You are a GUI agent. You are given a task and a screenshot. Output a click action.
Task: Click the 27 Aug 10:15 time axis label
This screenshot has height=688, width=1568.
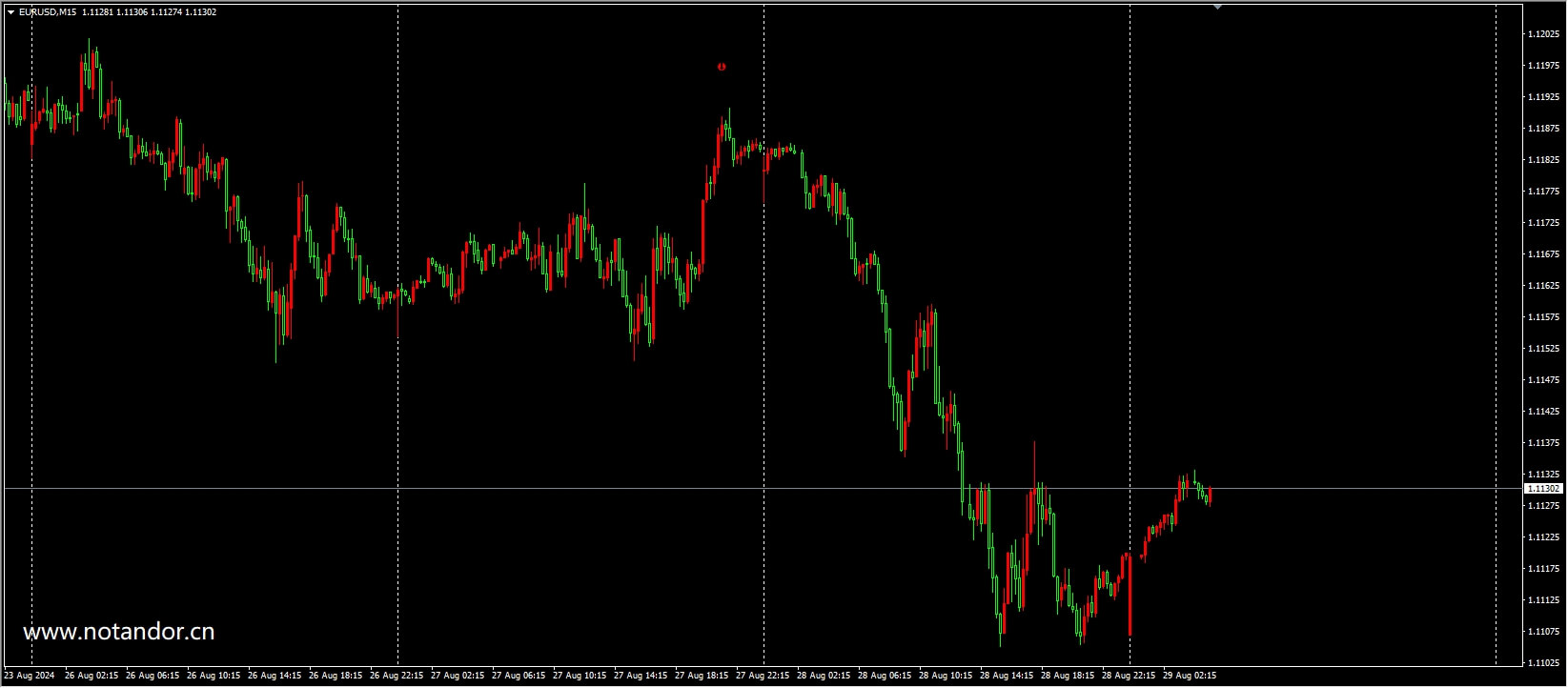(580, 676)
